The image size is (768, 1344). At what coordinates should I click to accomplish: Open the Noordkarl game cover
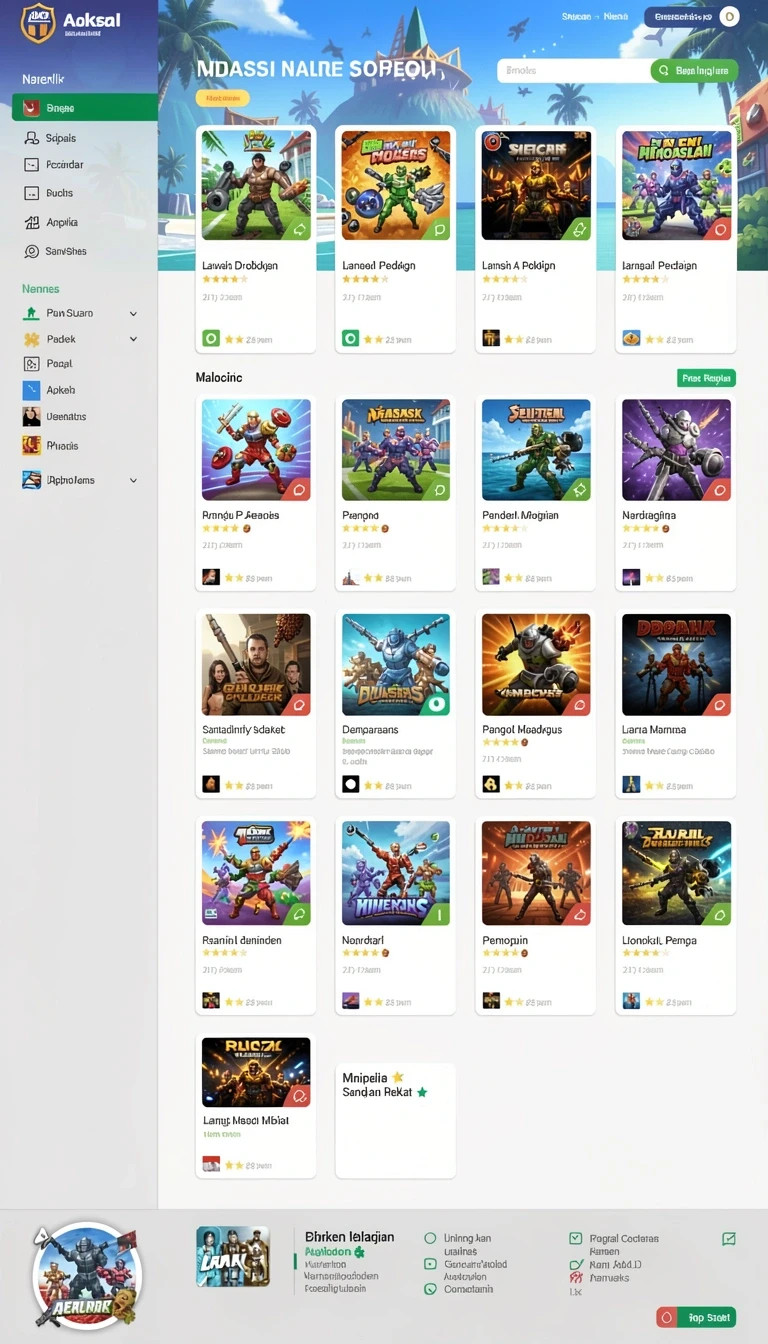click(x=396, y=873)
